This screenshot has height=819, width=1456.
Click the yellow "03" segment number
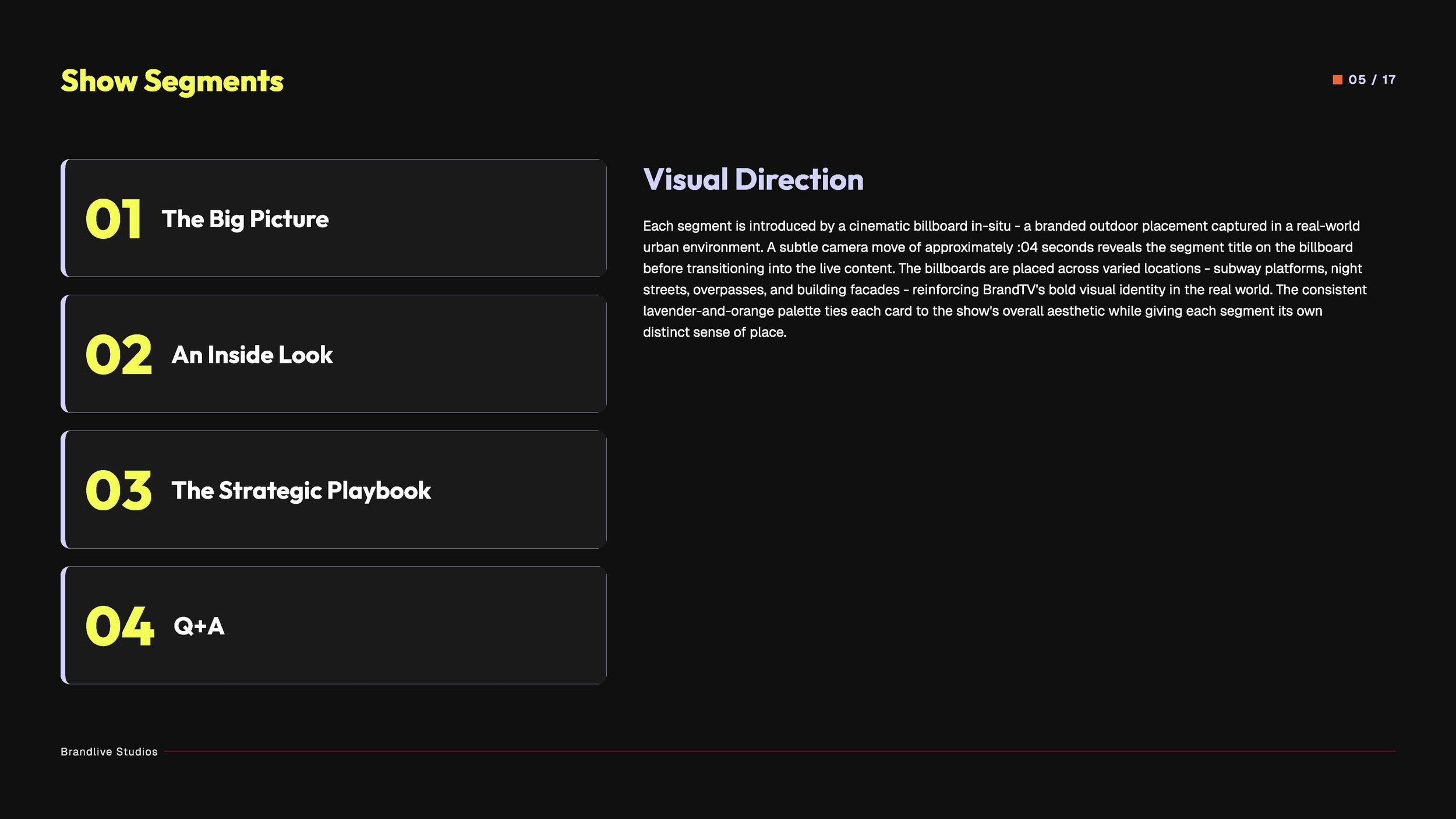[x=118, y=490]
